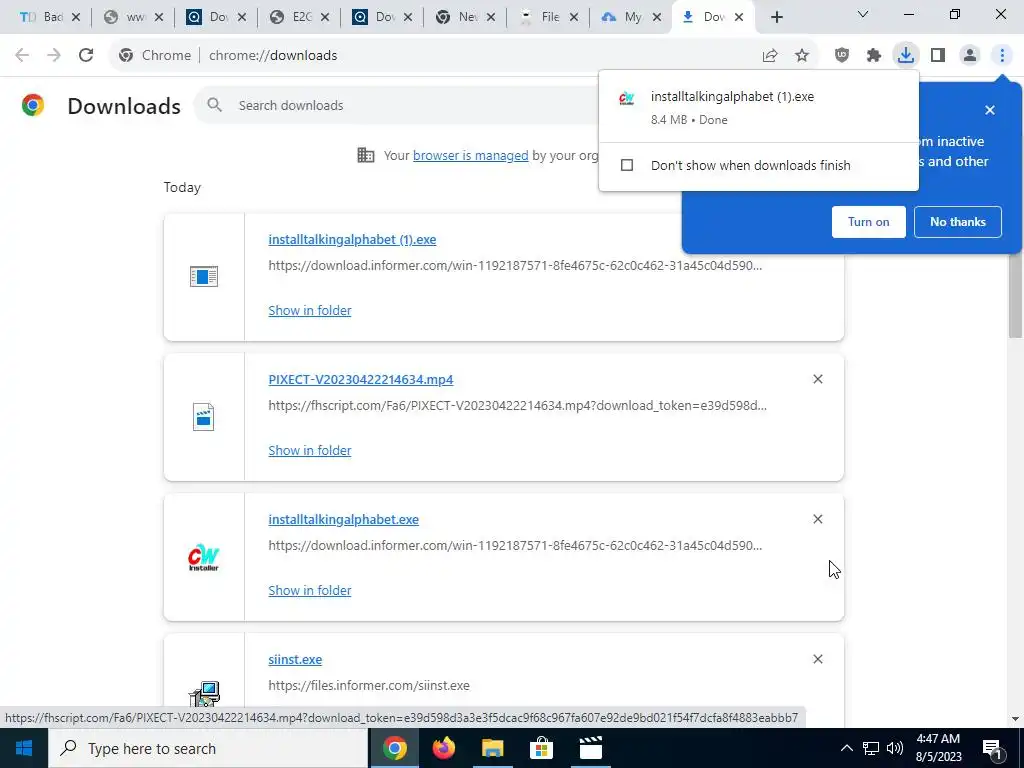
Task: Show PIXECT mp4 in folder
Action: (x=310, y=451)
